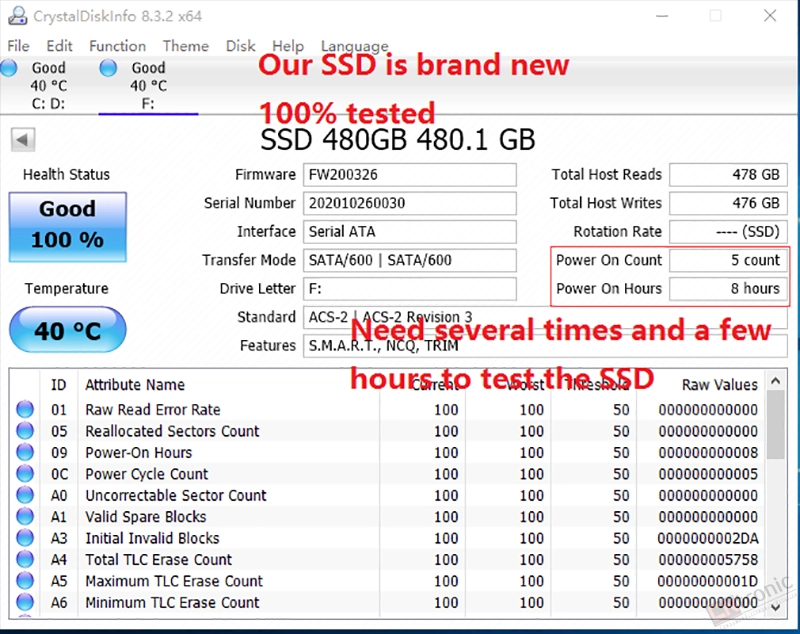Select the Valid Spare Blocks attribute name

pyautogui.click(x=145, y=517)
